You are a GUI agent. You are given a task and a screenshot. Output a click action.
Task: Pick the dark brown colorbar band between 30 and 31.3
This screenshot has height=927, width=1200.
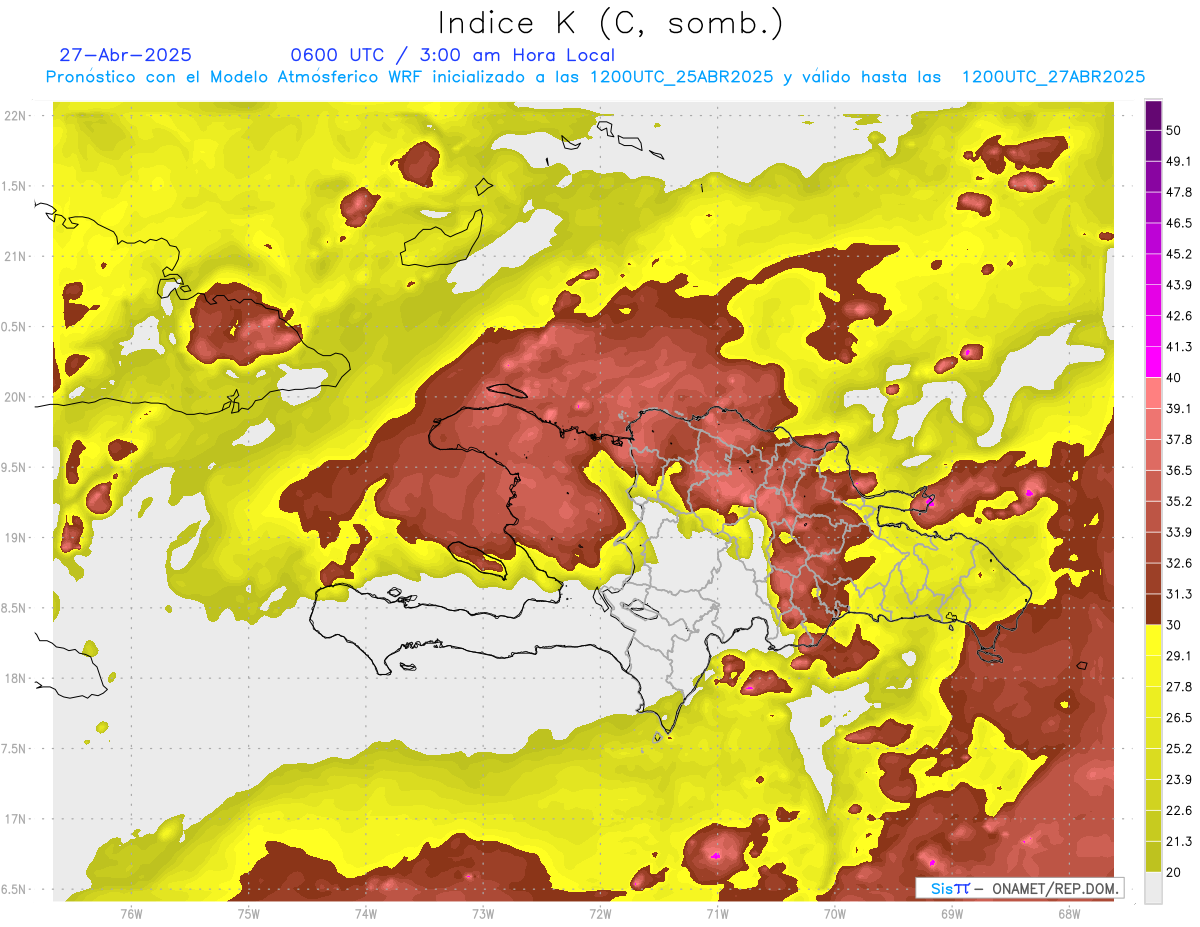coord(1153,610)
